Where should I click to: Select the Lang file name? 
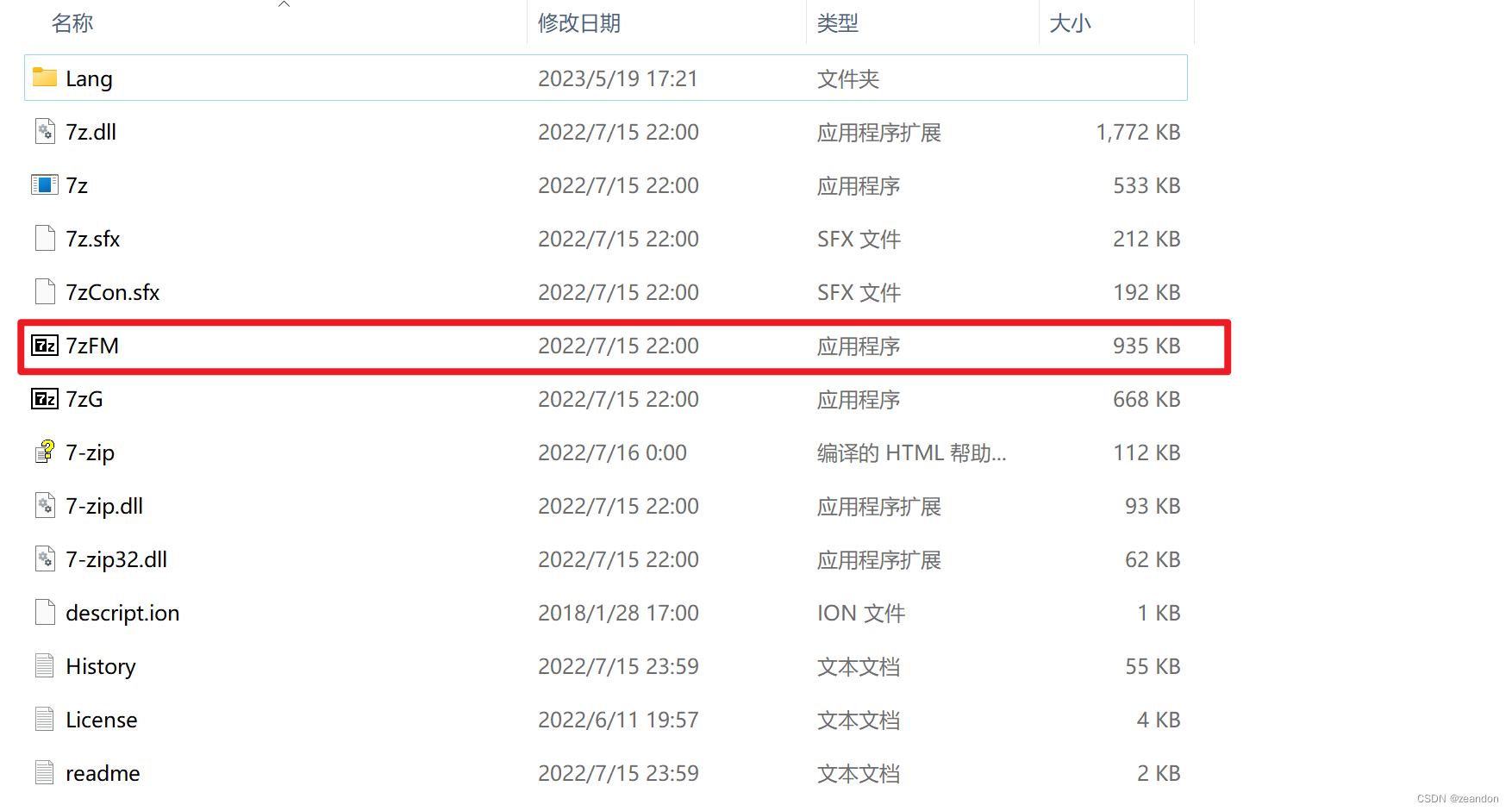tap(89, 79)
